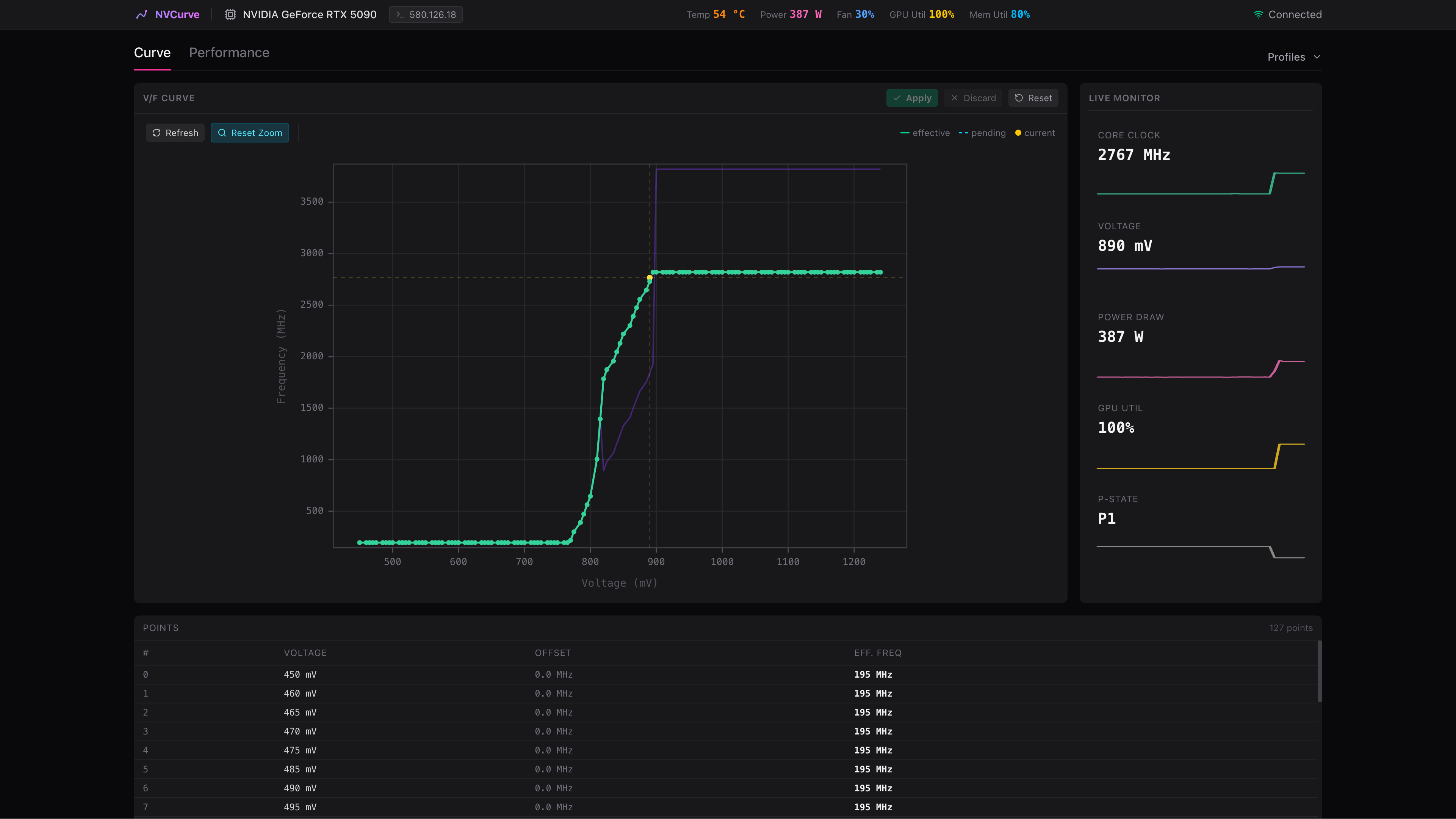Click the terminal icon in driver version badge

pyautogui.click(x=400, y=15)
